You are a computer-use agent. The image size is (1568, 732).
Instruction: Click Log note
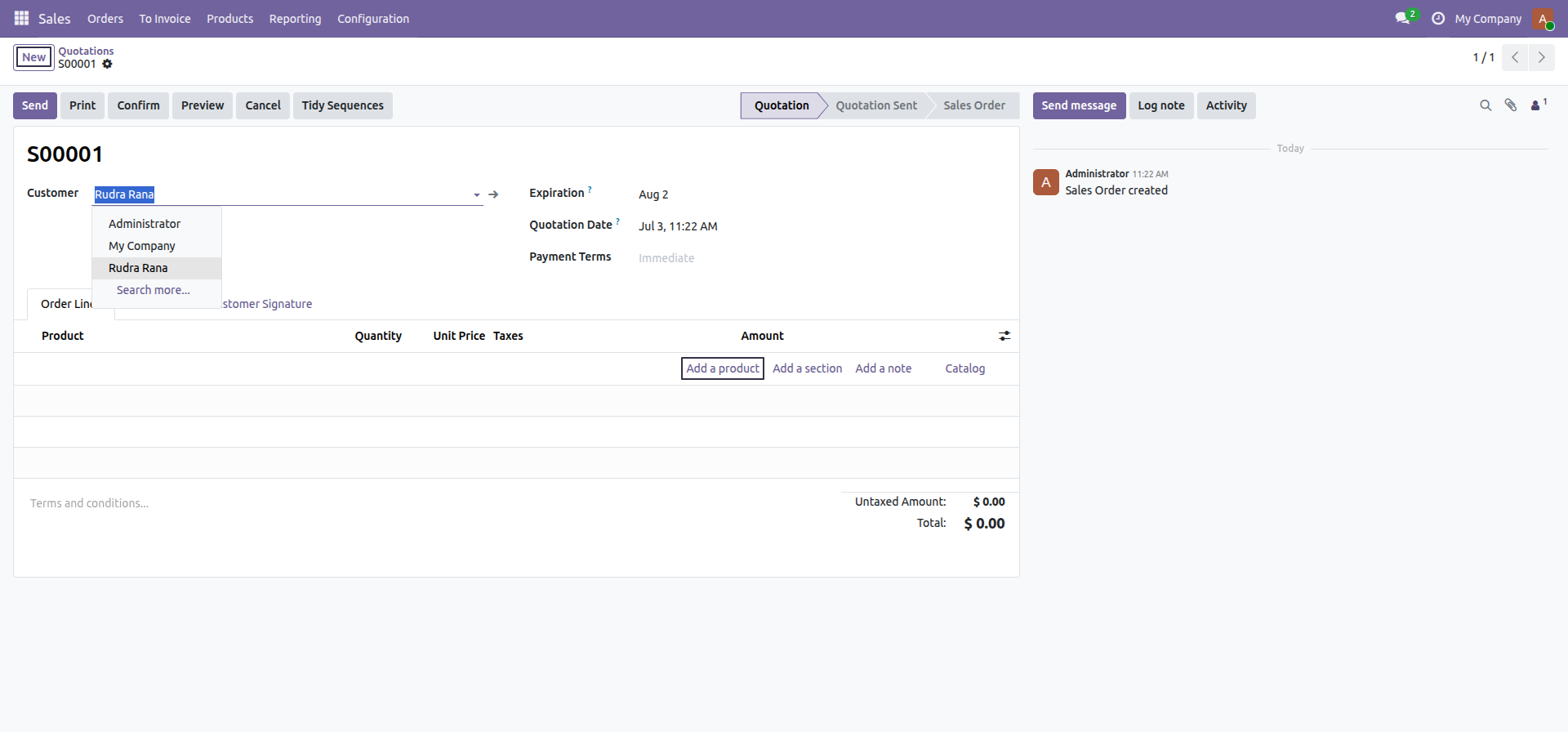coord(1161,105)
